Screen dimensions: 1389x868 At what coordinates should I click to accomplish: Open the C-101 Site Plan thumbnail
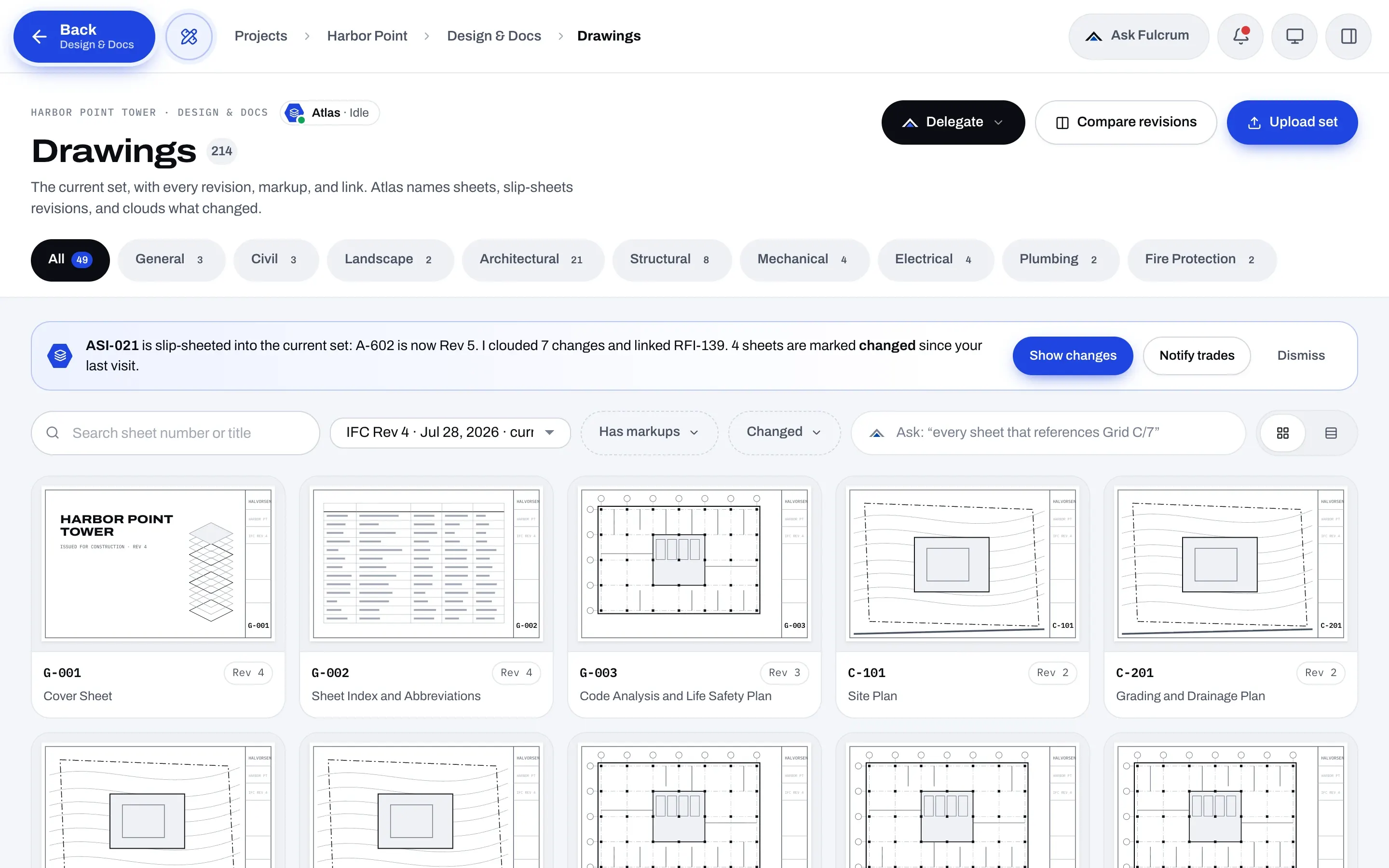(962, 563)
